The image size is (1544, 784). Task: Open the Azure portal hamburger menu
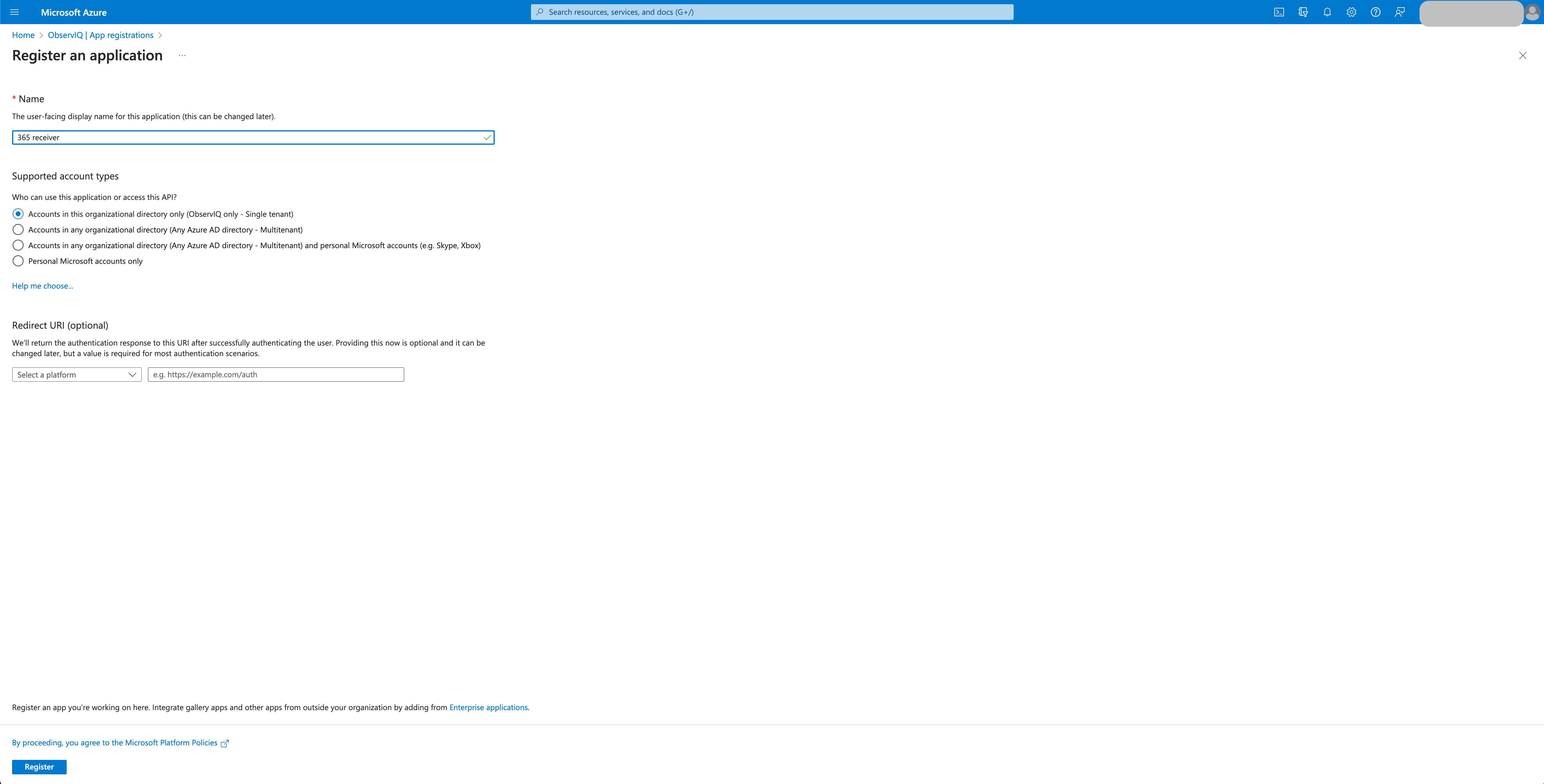click(15, 12)
